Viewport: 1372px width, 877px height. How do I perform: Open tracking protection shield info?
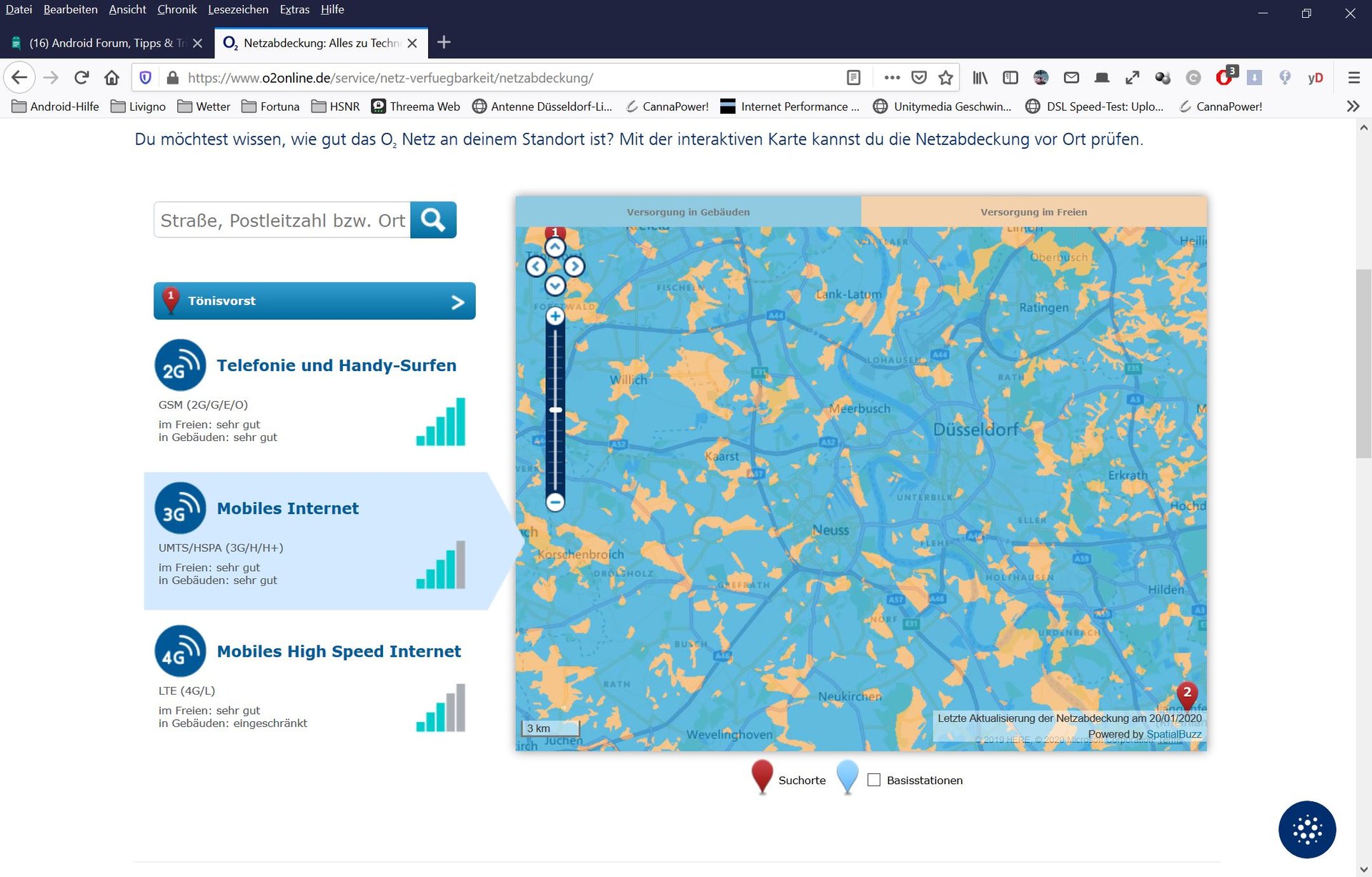point(145,77)
